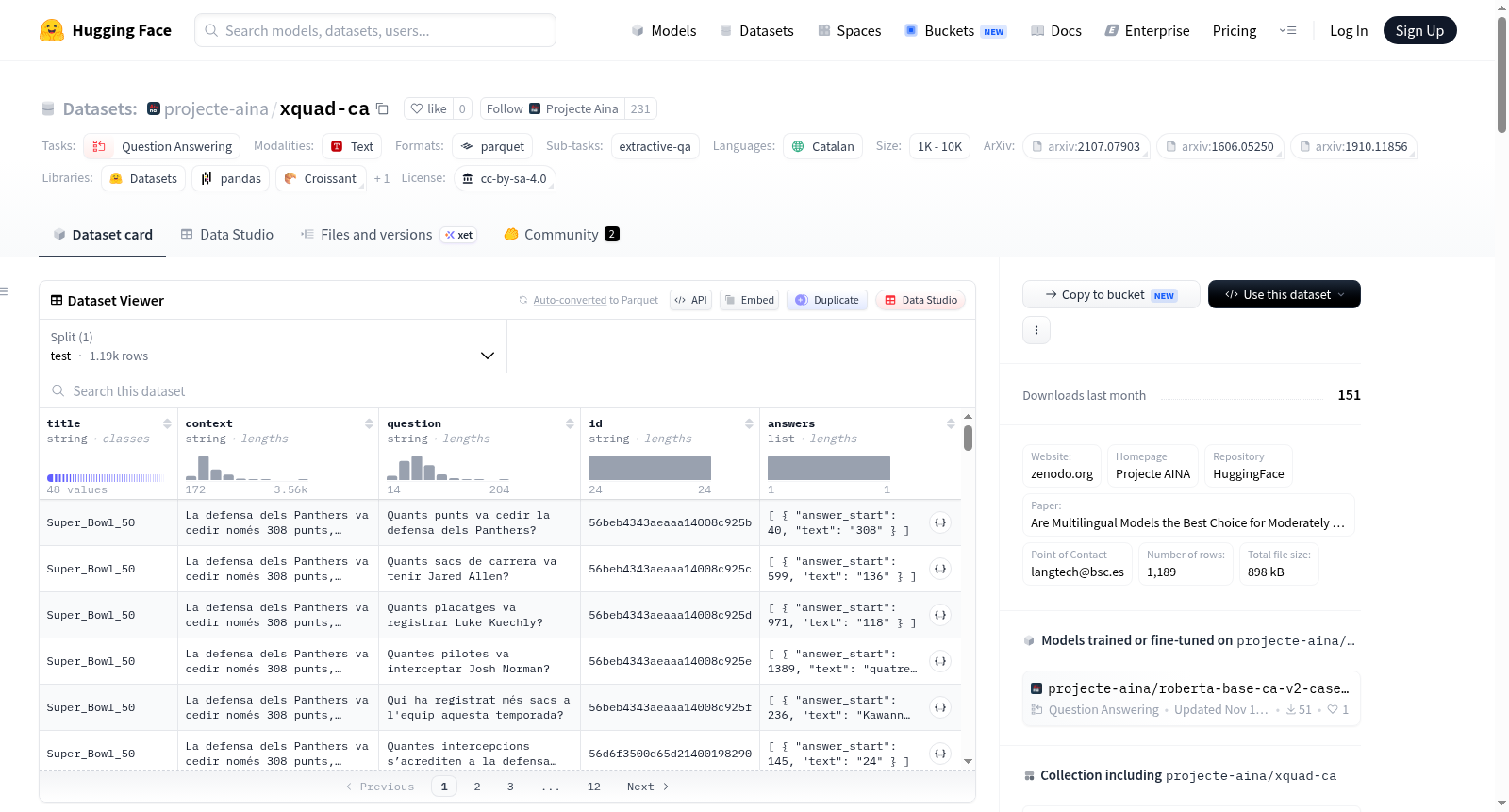Select the Croissant library tag
Viewport: 1509px width, 812px height.
coord(321,178)
